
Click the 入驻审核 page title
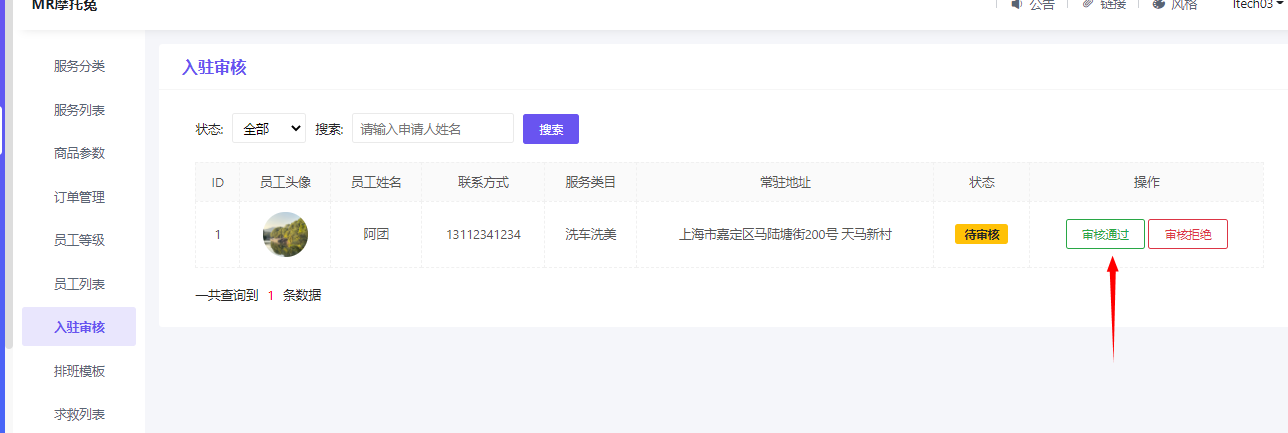click(214, 68)
